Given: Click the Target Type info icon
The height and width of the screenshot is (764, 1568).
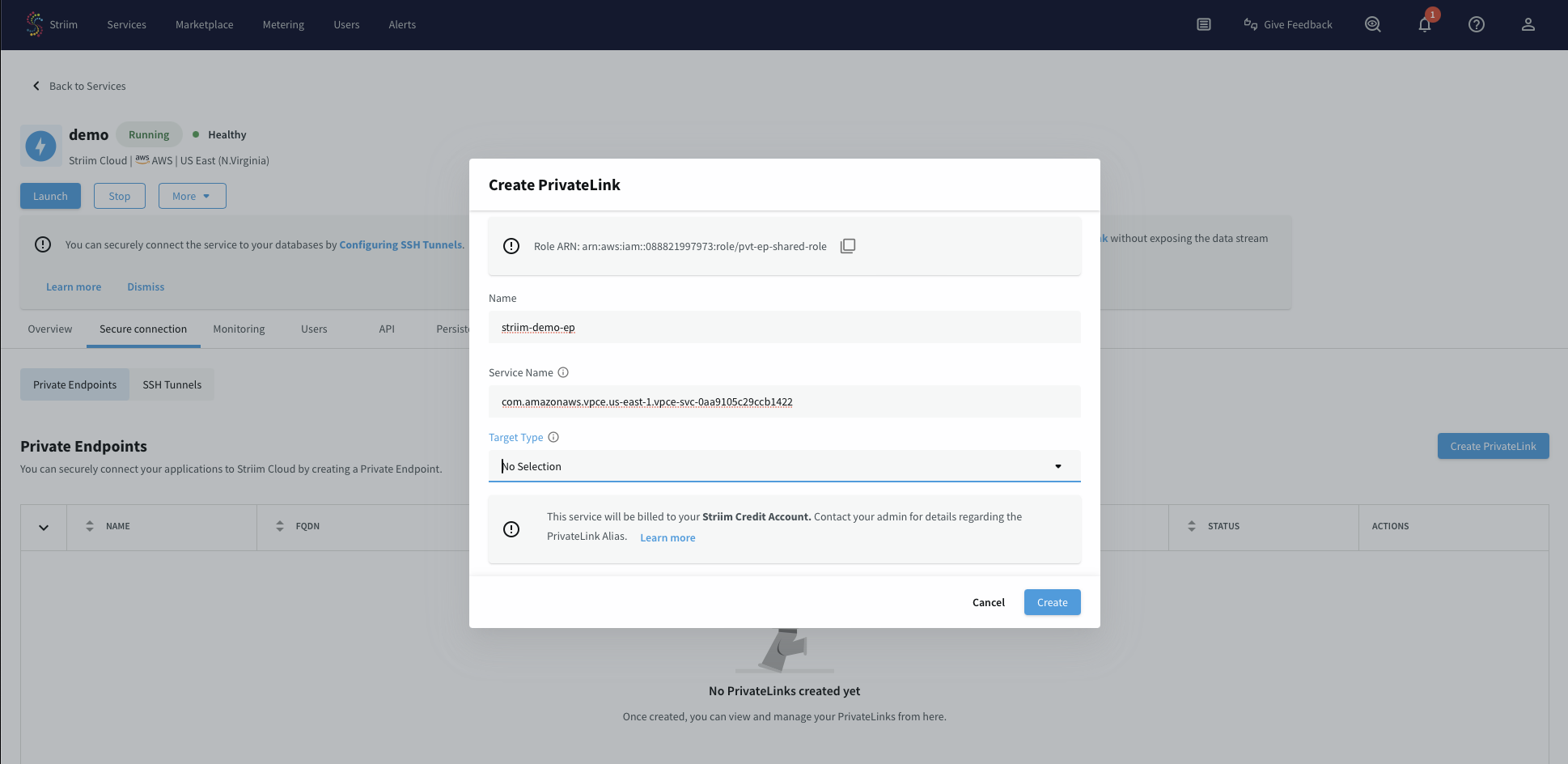Looking at the screenshot, I should pos(553,437).
